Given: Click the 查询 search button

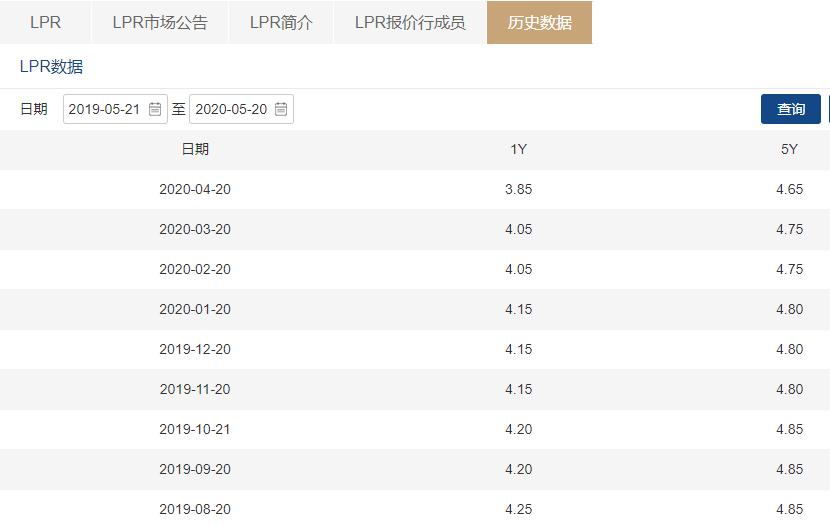Looking at the screenshot, I should [791, 109].
